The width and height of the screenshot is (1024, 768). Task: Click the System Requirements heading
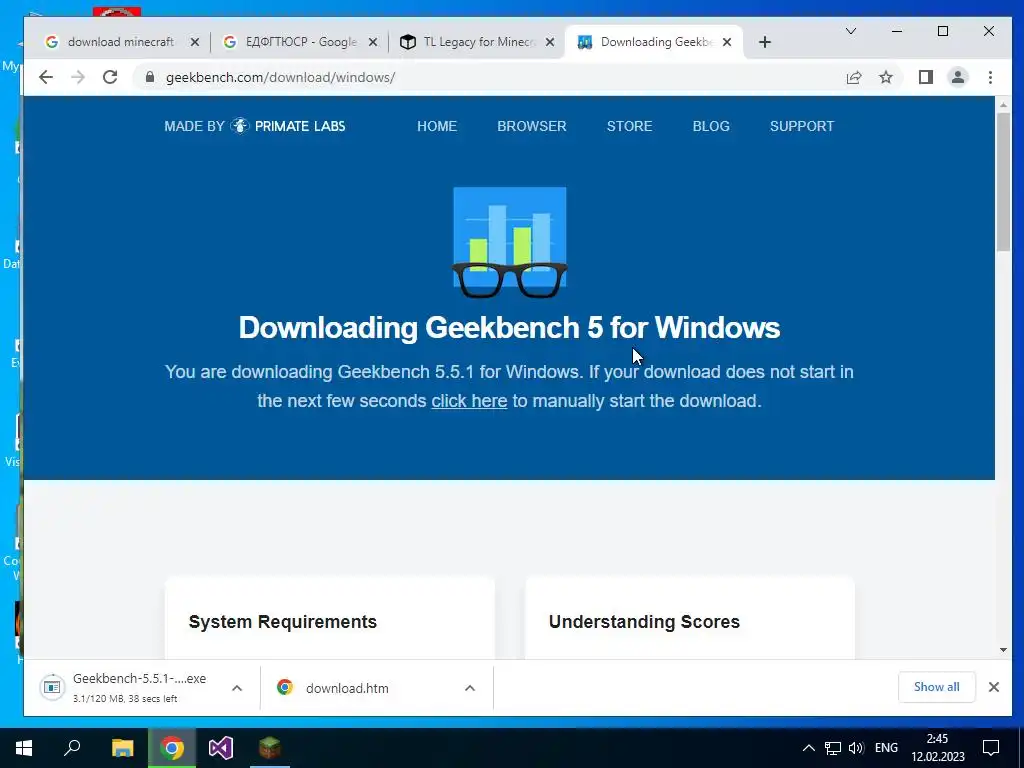click(283, 622)
